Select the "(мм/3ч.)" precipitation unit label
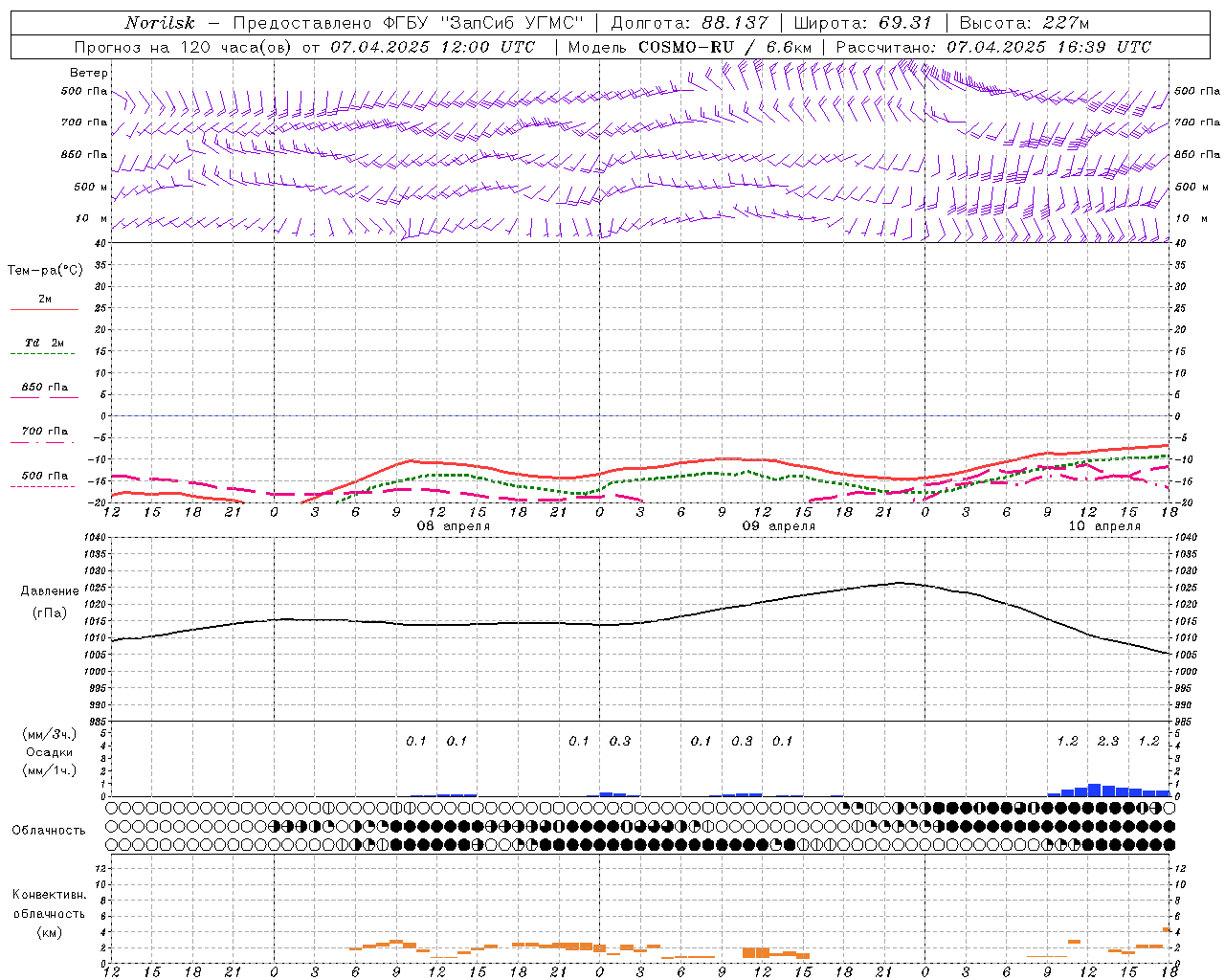 click(50, 734)
